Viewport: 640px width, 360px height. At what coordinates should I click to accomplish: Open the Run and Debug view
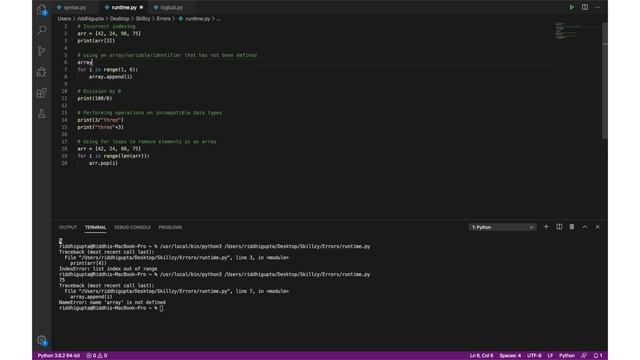pos(42,72)
